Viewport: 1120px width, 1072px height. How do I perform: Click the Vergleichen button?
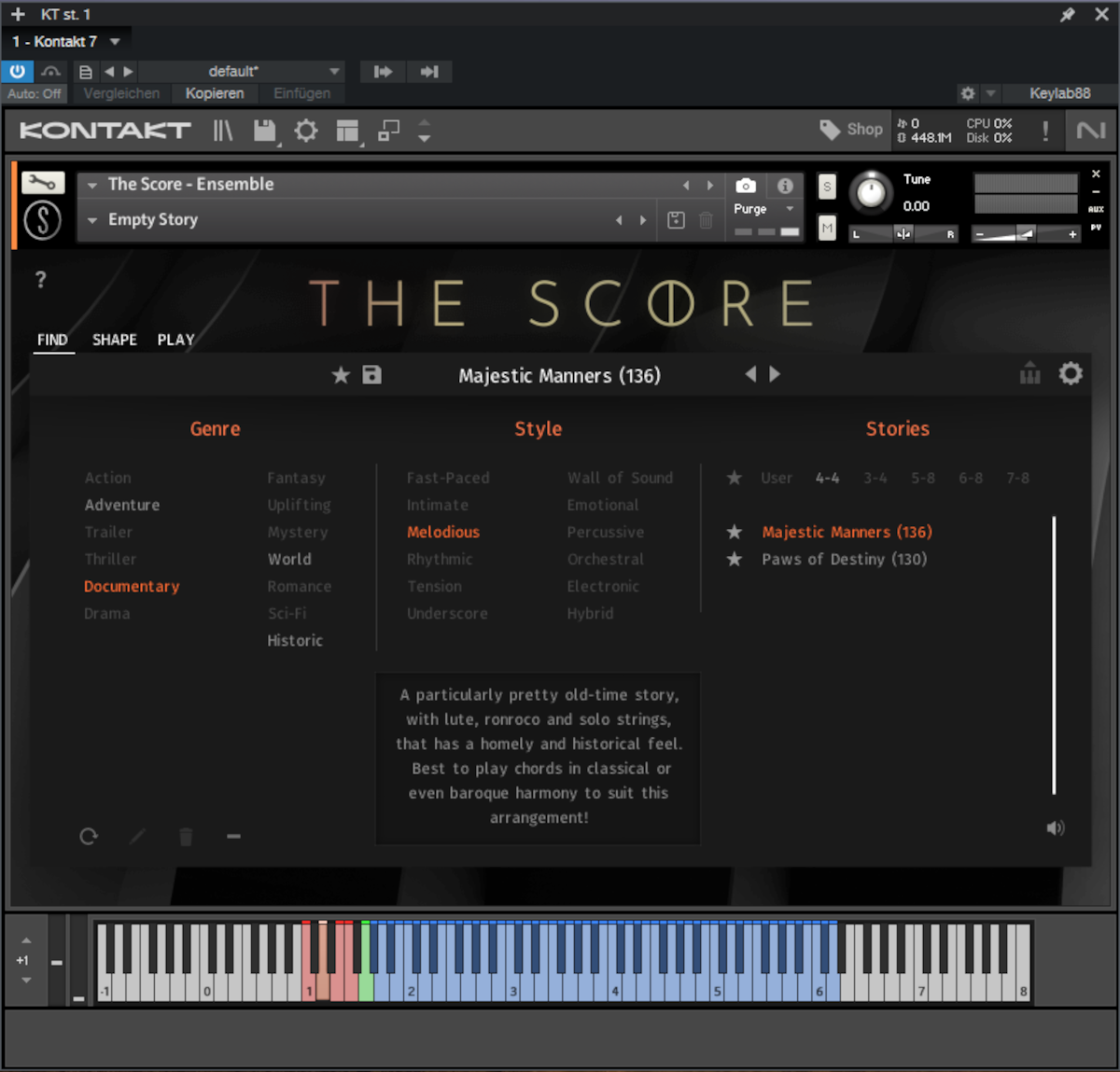[x=121, y=93]
